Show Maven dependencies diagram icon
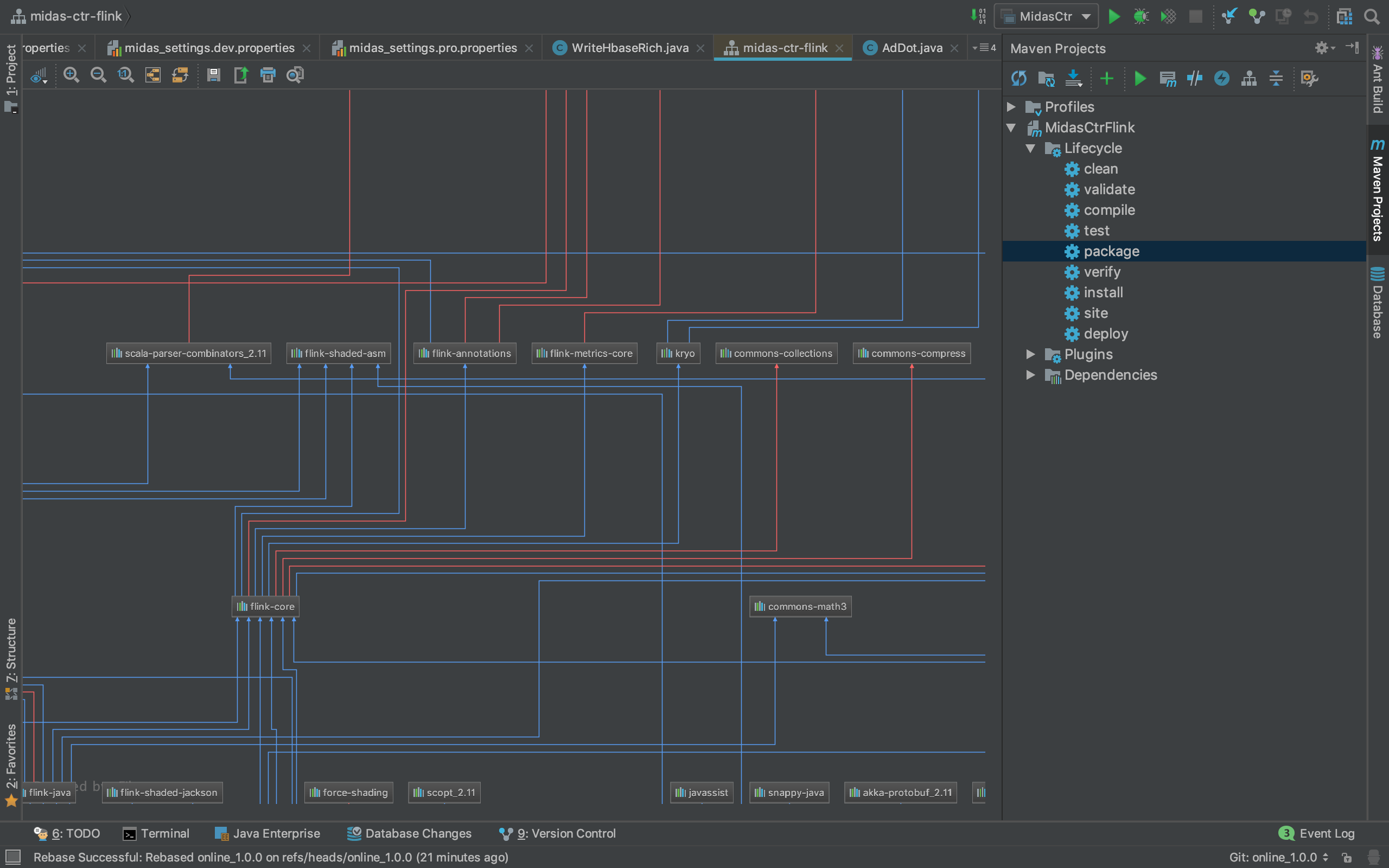 click(1249, 78)
